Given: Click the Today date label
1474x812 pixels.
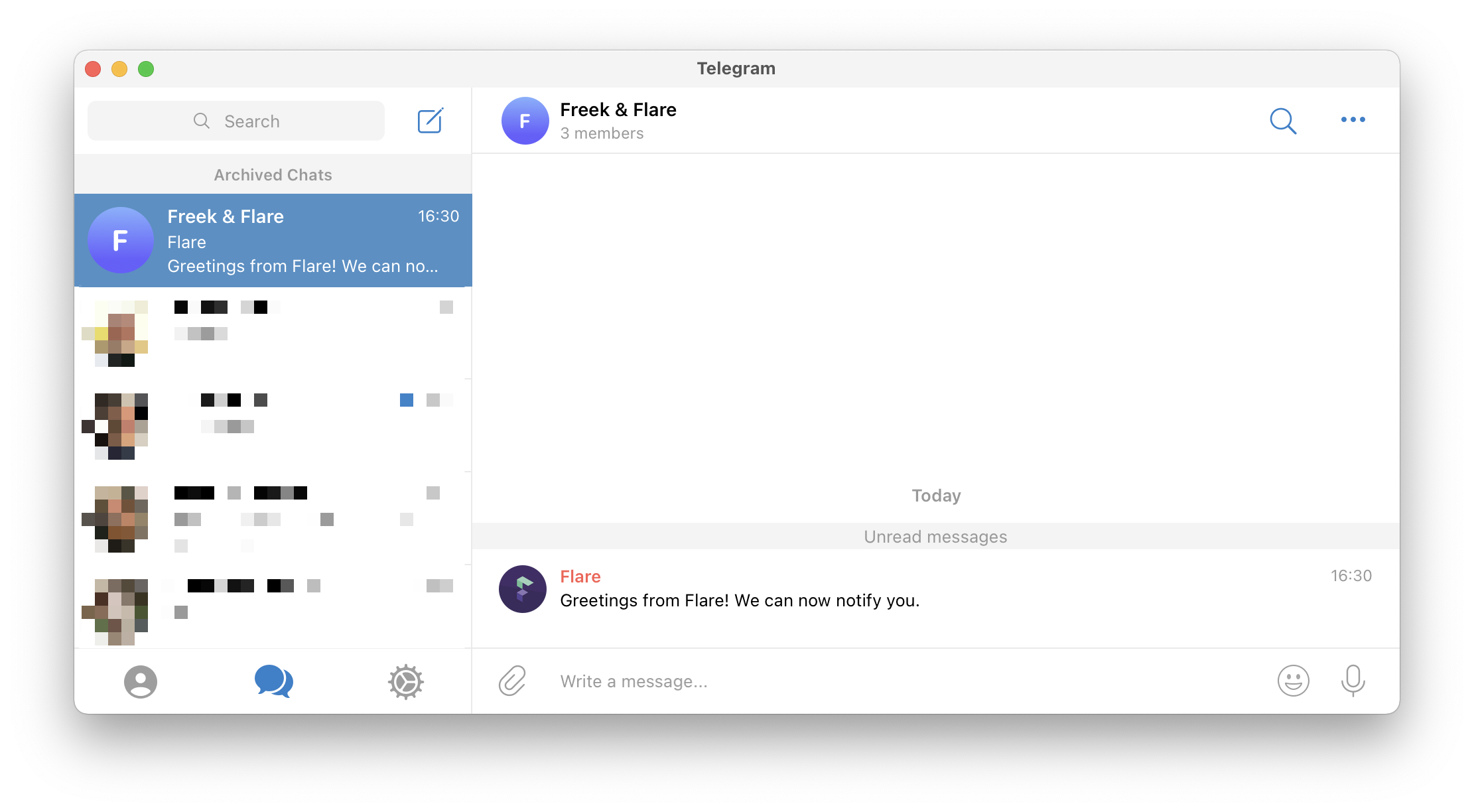Looking at the screenshot, I should (x=936, y=496).
